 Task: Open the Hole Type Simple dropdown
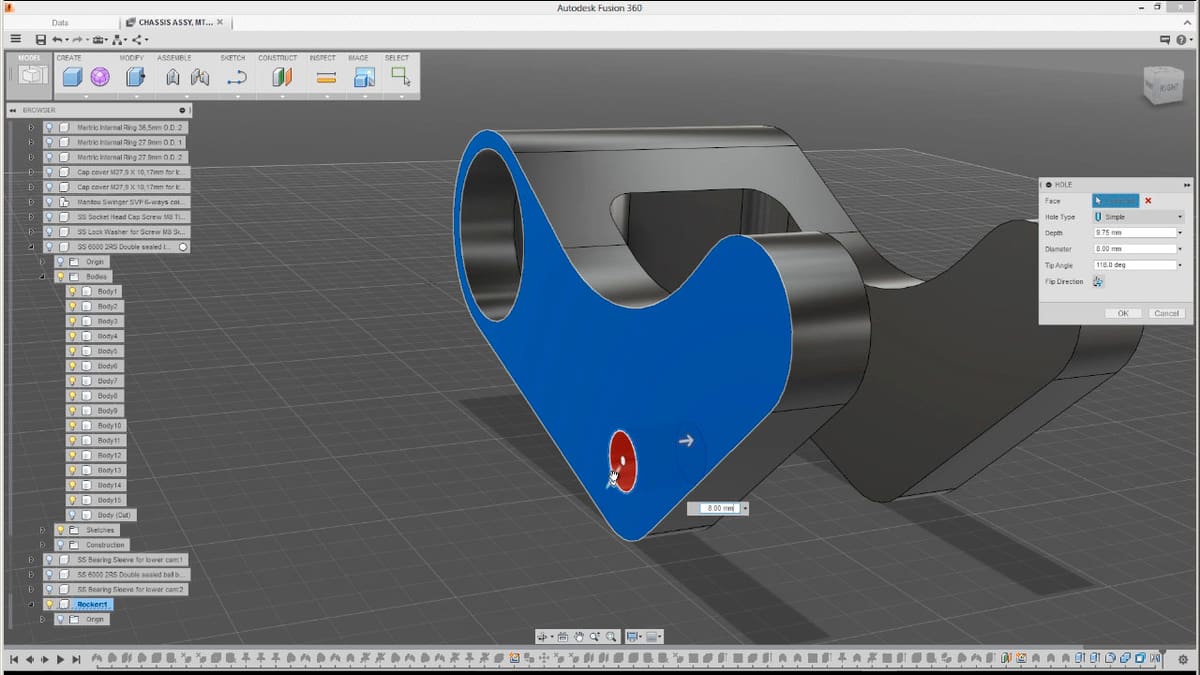pyautogui.click(x=1138, y=217)
